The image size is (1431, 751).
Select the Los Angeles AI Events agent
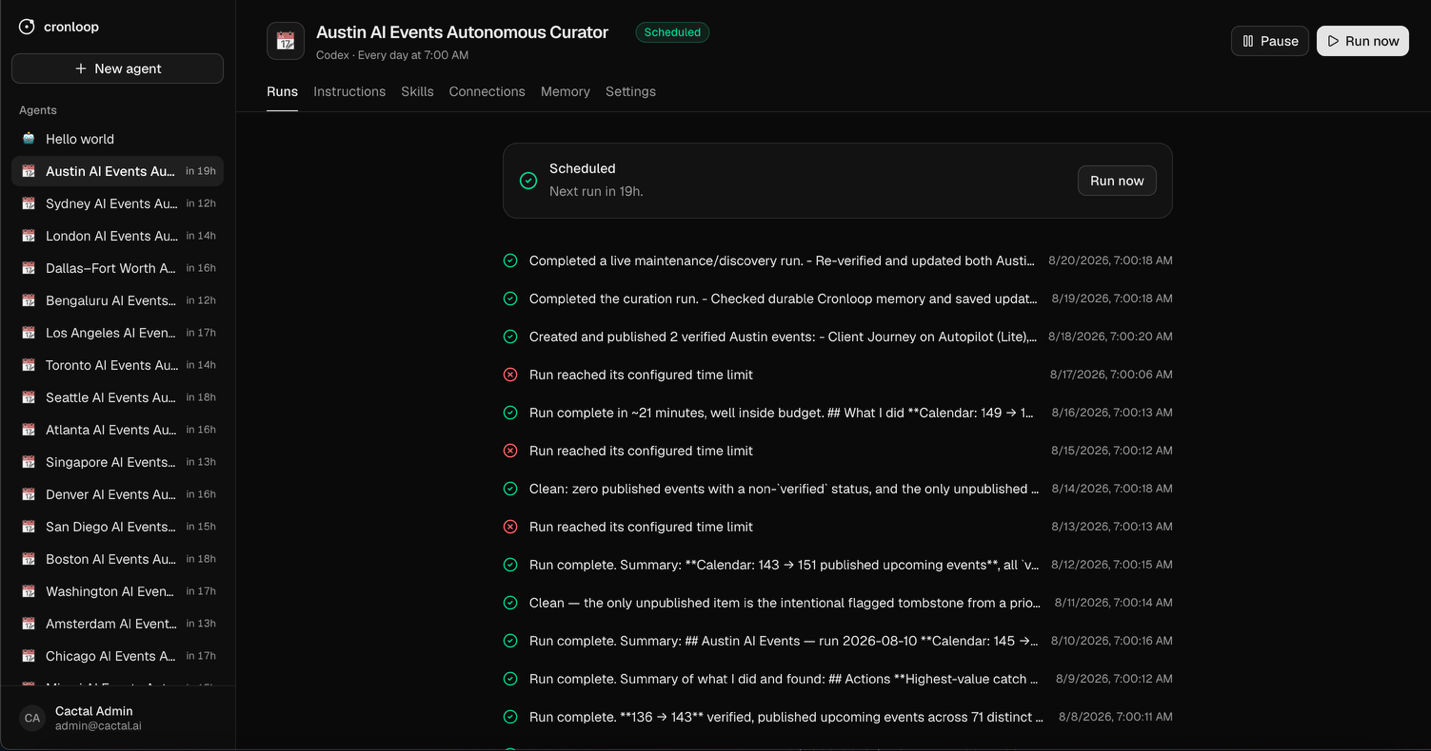pos(117,333)
